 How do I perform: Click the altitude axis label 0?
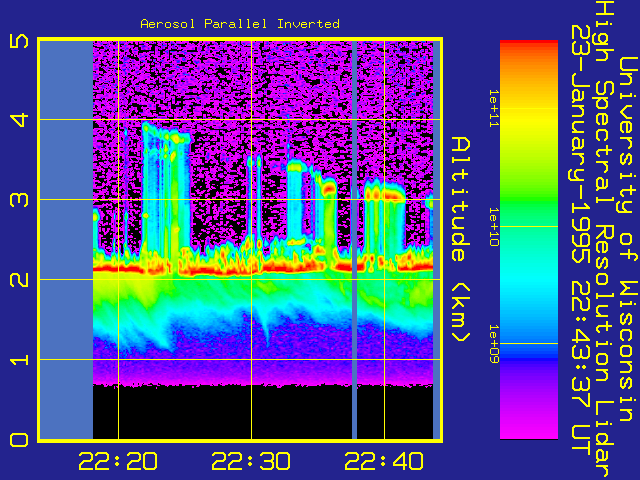(19, 440)
